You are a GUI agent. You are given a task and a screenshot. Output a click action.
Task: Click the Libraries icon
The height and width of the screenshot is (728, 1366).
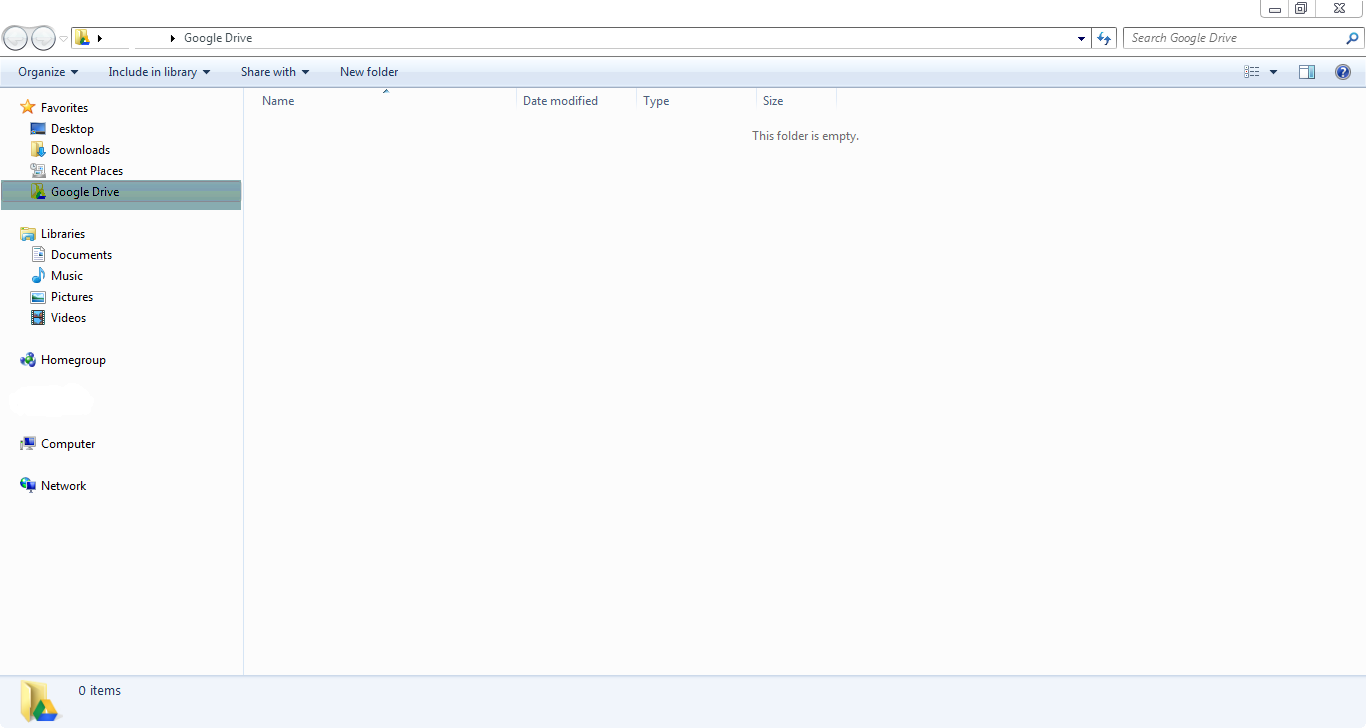pos(28,234)
